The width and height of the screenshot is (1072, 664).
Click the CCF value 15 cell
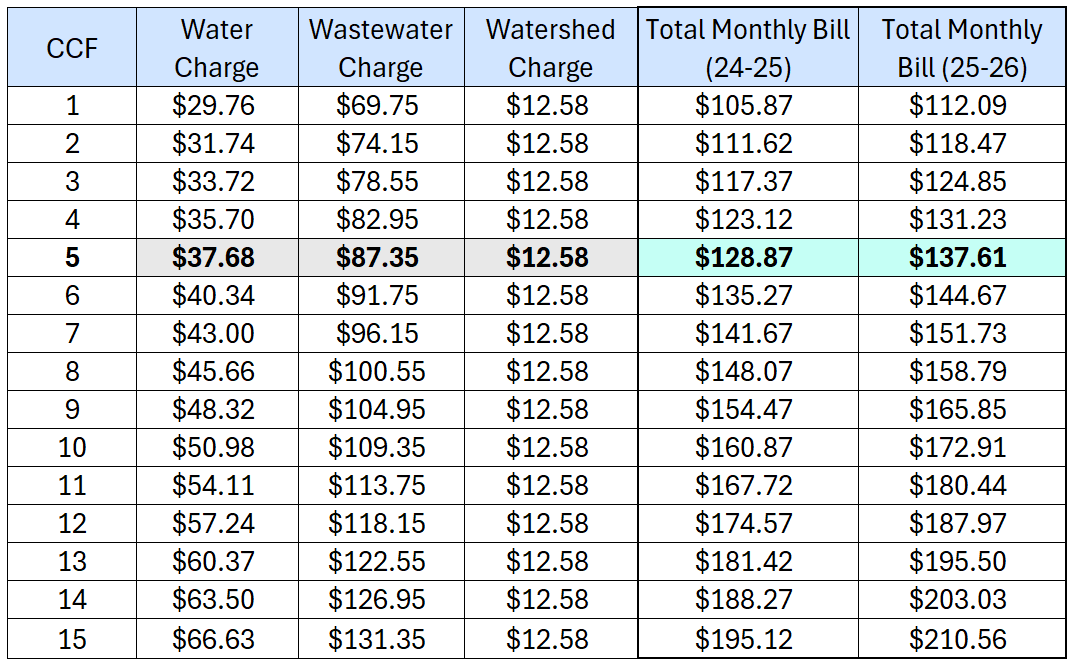tap(72, 639)
